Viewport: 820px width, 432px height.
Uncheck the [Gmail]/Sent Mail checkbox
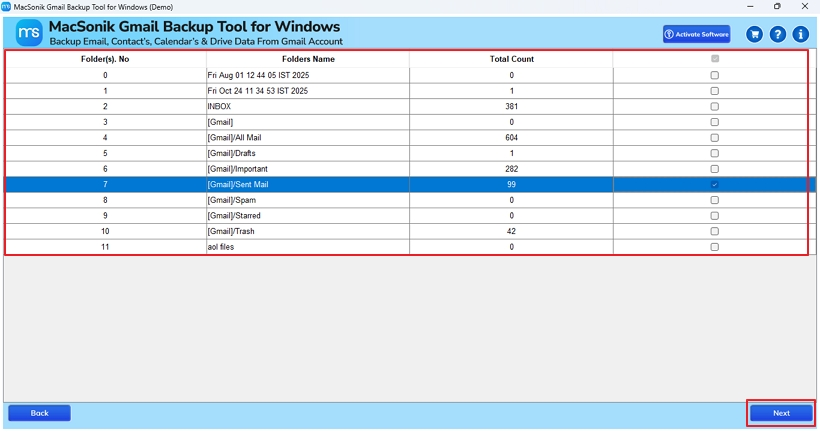714,185
